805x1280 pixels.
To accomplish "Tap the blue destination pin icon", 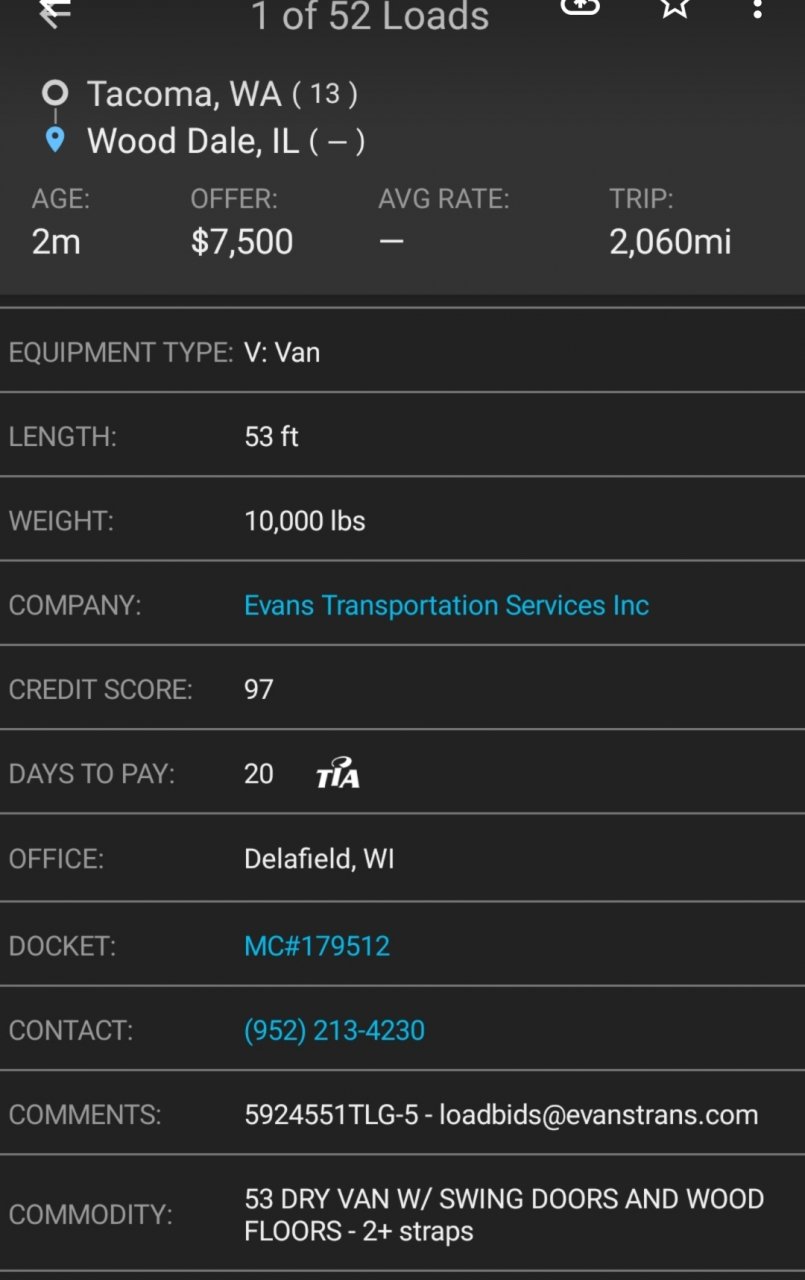I will 55,140.
